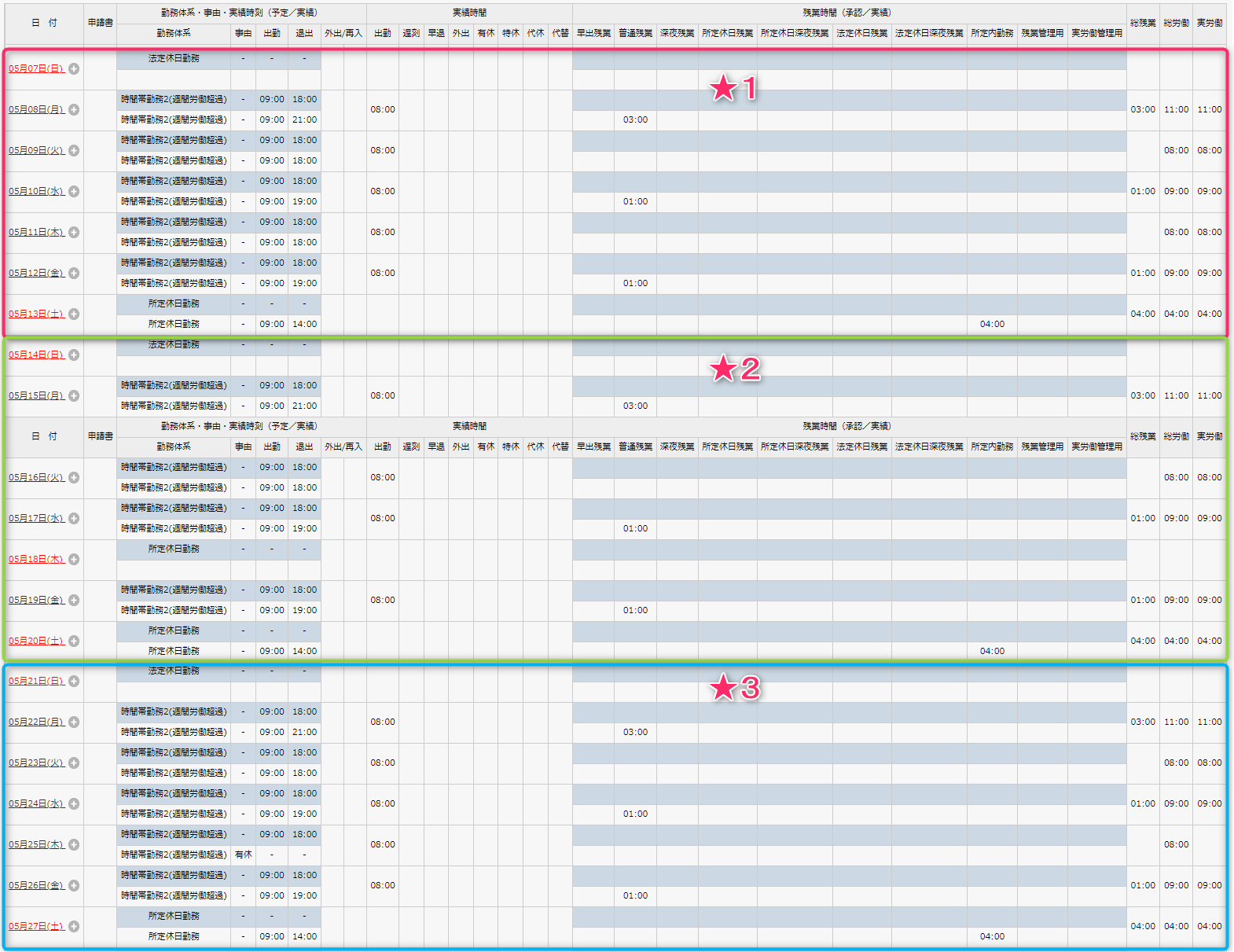The image size is (1234, 952).
Task: Follow the 05月24日(水) date link
Action: pyautogui.click(x=36, y=804)
